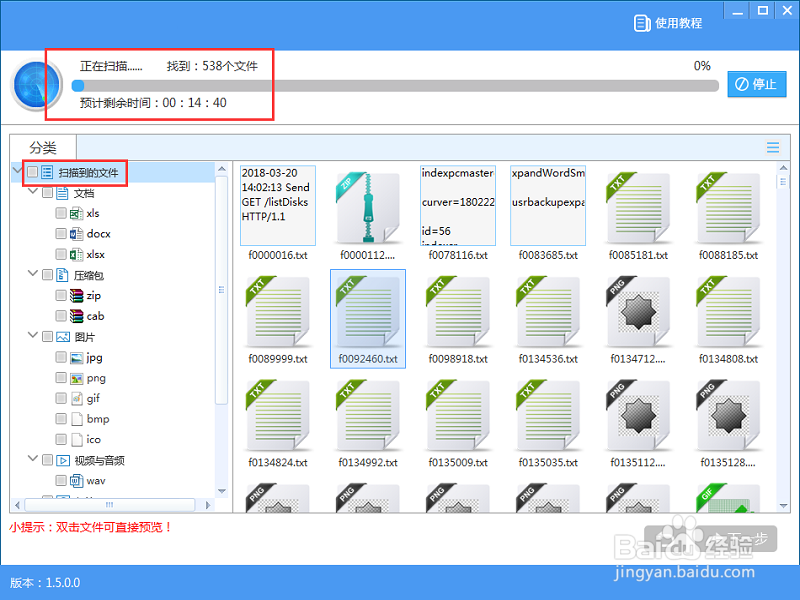The height and width of the screenshot is (600, 800).
Task: Select the f0134824.txt file name
Action: pyautogui.click(x=278, y=462)
